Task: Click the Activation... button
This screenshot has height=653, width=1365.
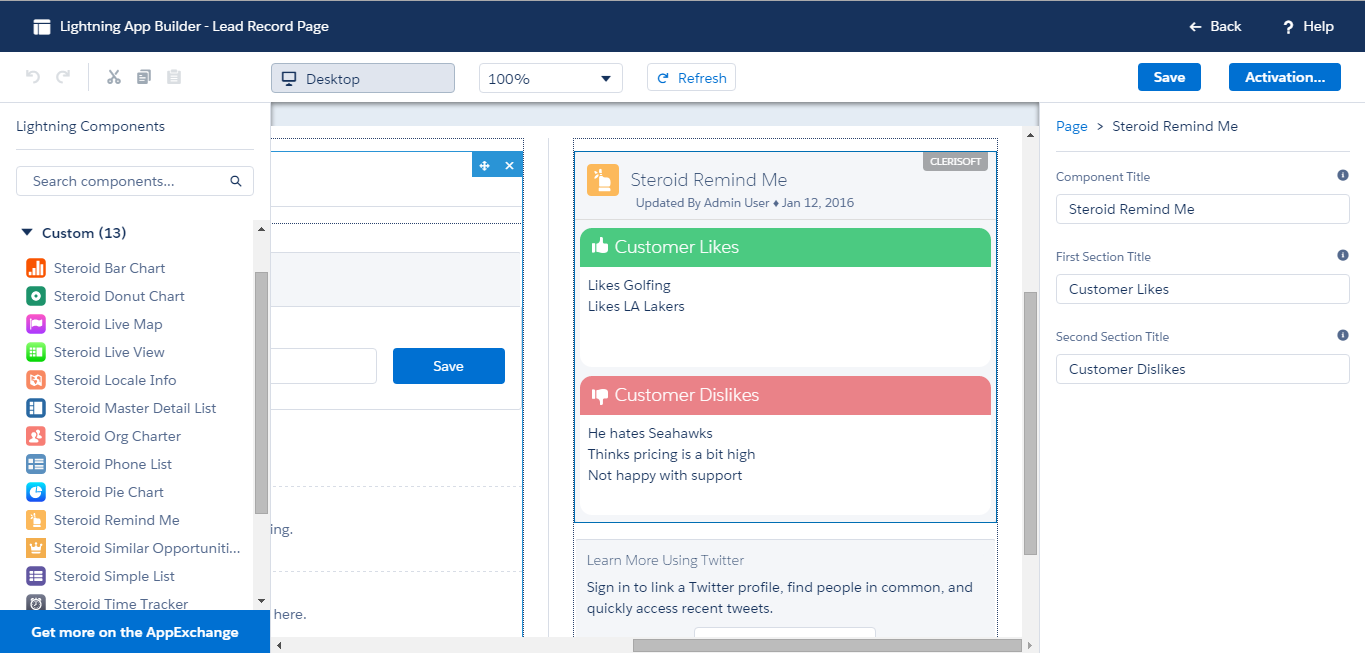Action: click(x=1285, y=77)
